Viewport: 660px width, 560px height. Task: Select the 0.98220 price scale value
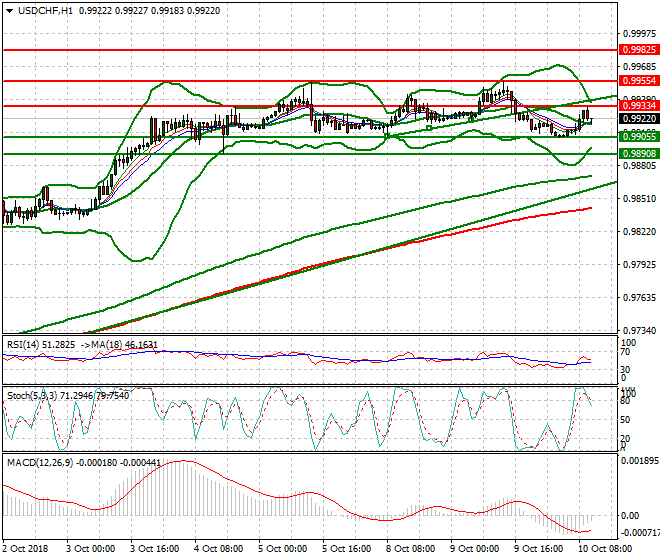point(639,232)
